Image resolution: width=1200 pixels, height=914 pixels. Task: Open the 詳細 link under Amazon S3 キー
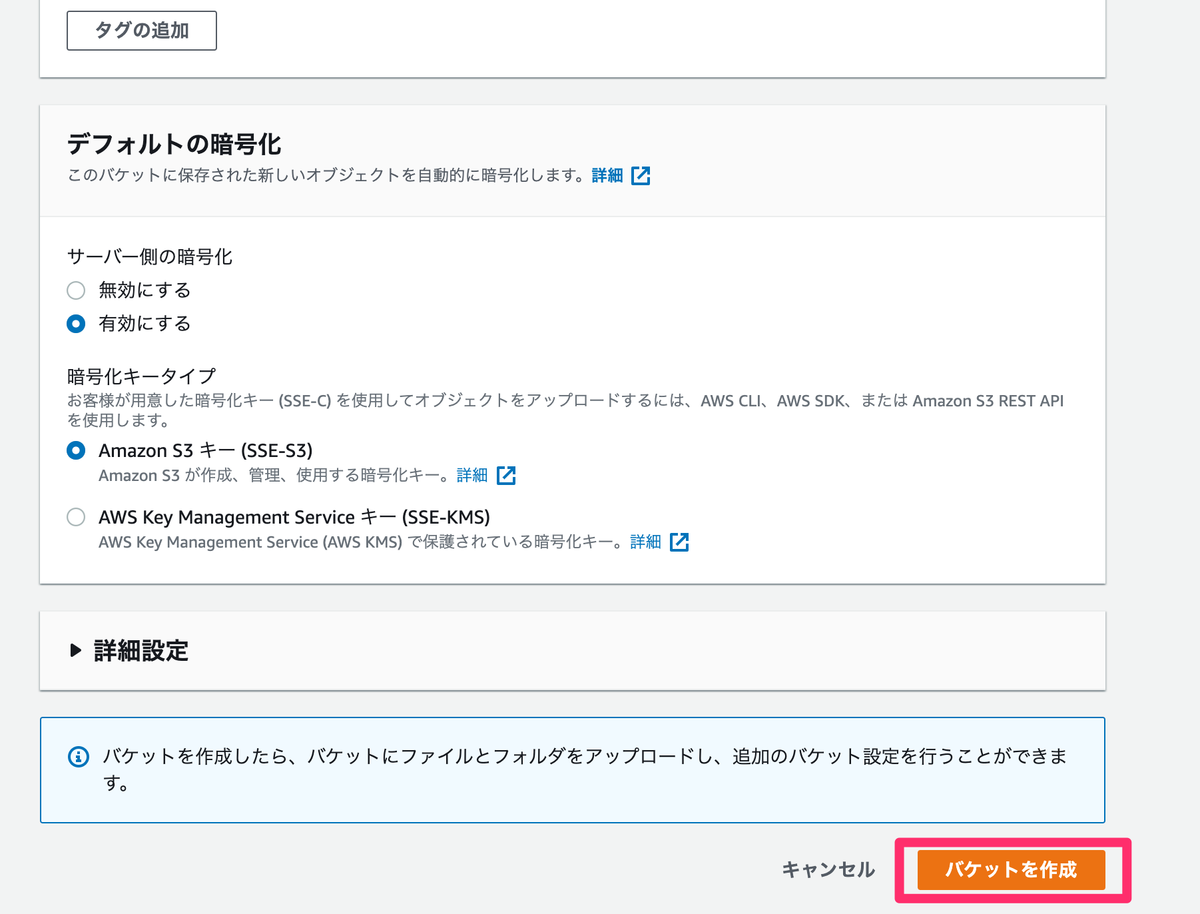471,475
